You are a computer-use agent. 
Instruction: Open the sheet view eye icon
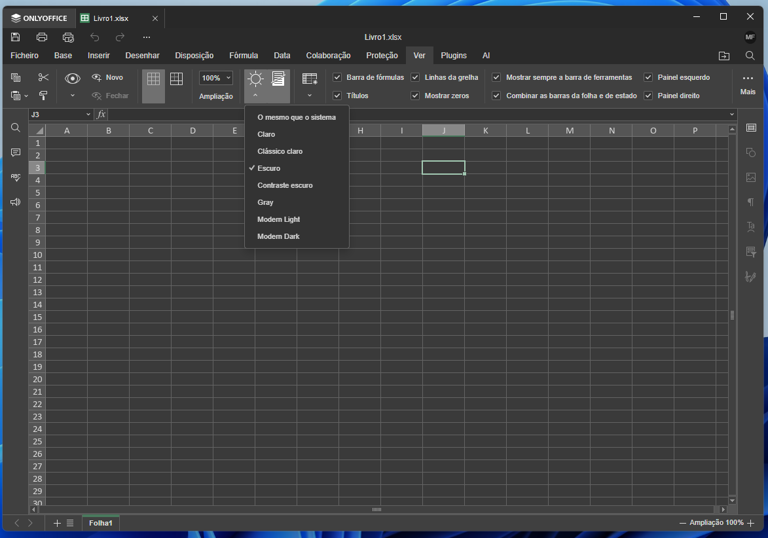72,78
